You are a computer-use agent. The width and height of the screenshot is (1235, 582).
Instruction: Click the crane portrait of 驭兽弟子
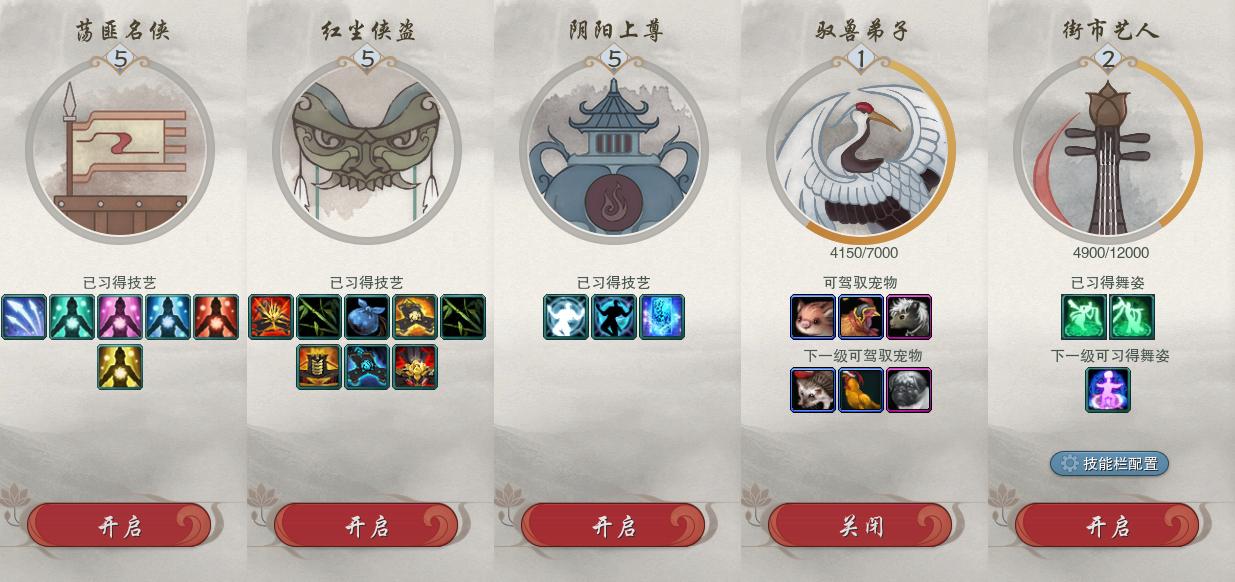[x=861, y=150]
